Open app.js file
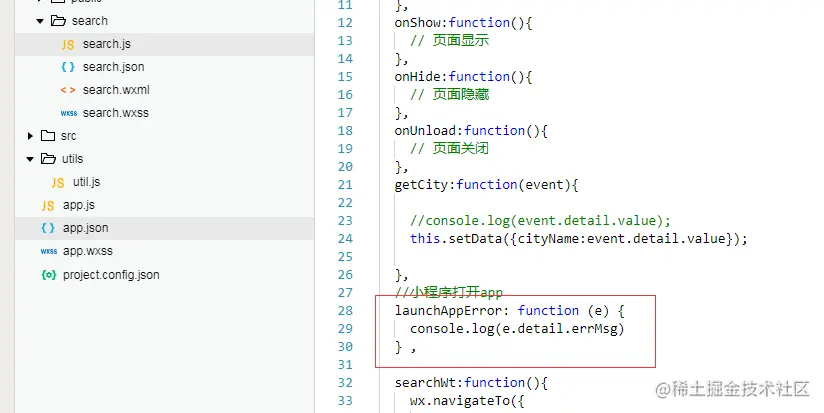The height and width of the screenshot is (413, 824). tap(79, 205)
